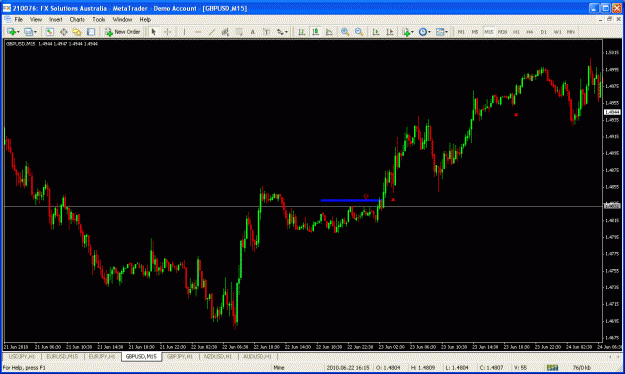Image resolution: width=625 pixels, height=374 pixels.
Task: Expand the Templates dropdown arrow
Action: click(446, 32)
